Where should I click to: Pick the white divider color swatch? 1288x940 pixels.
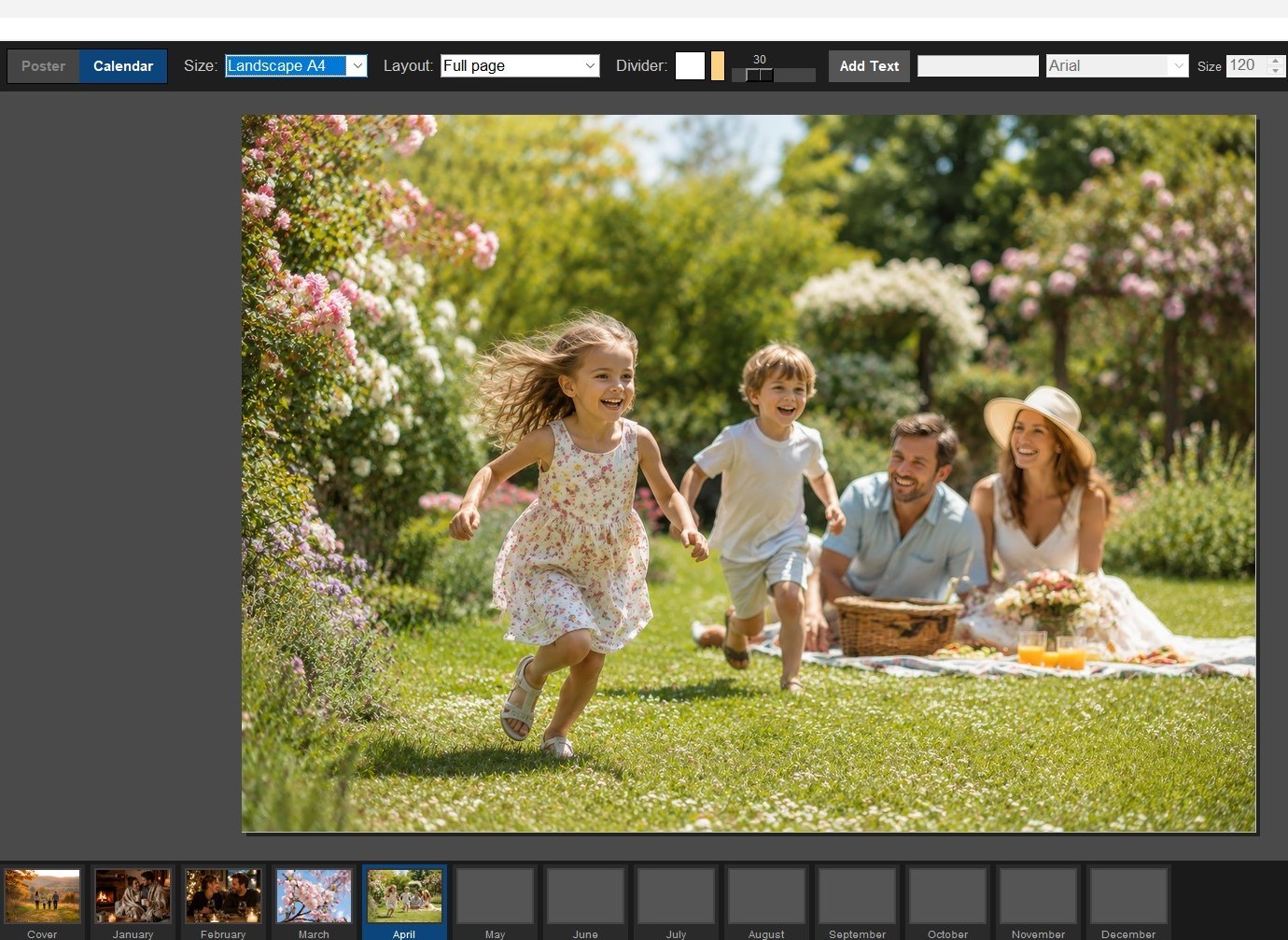coord(690,65)
